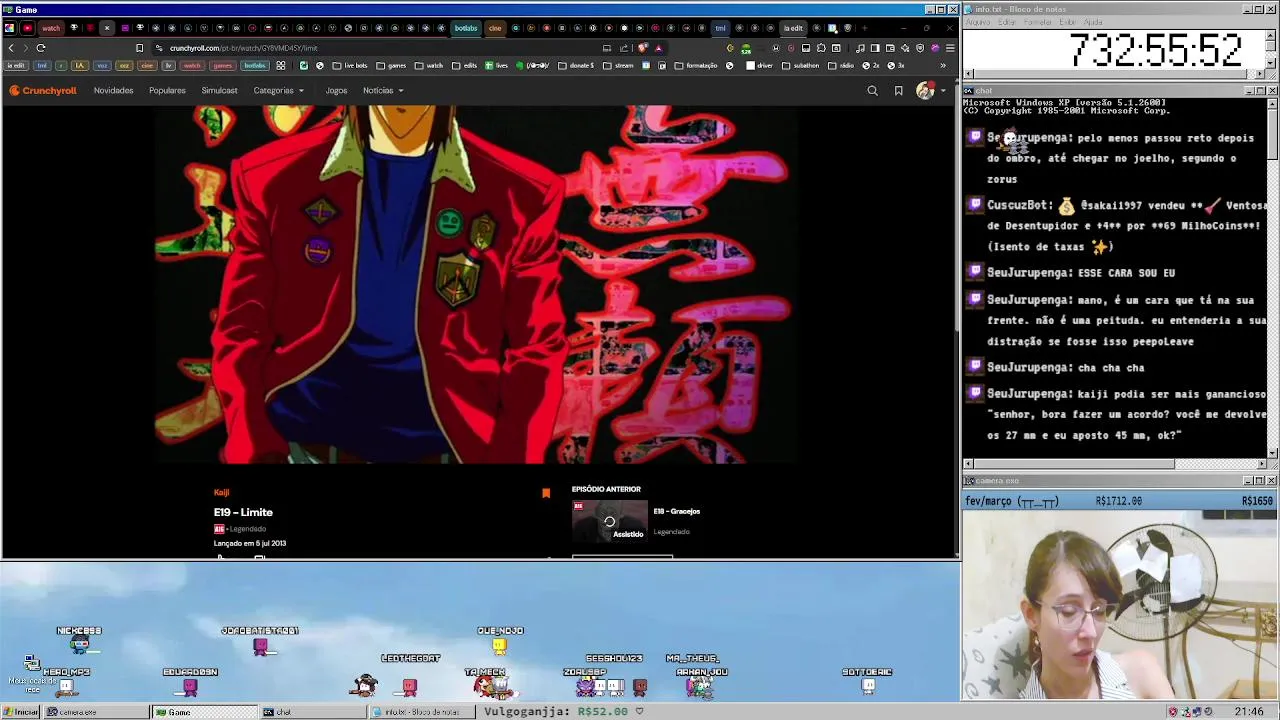Open the Crunchyroll watchlist bookmark icon

point(898,91)
